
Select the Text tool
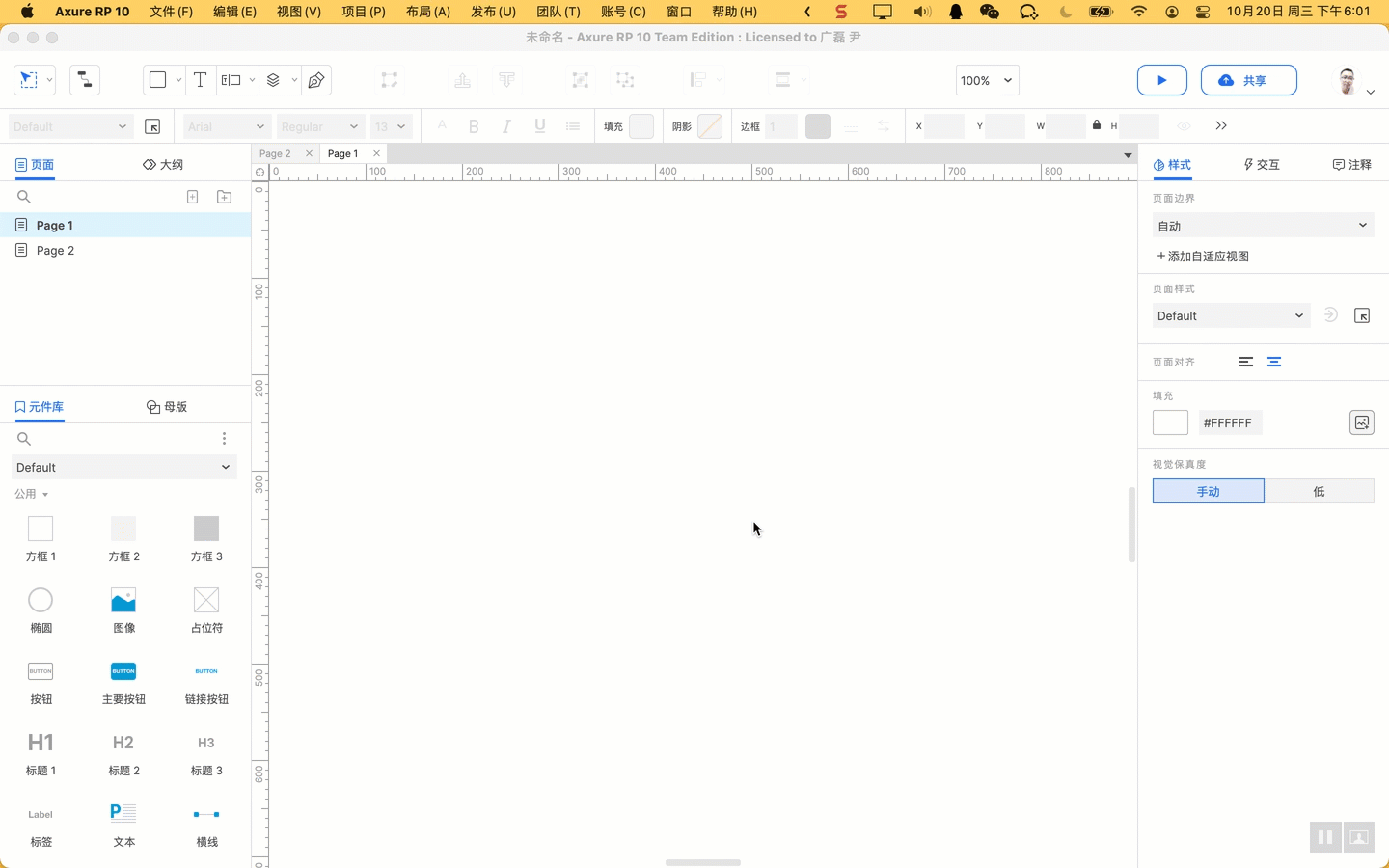click(x=200, y=80)
